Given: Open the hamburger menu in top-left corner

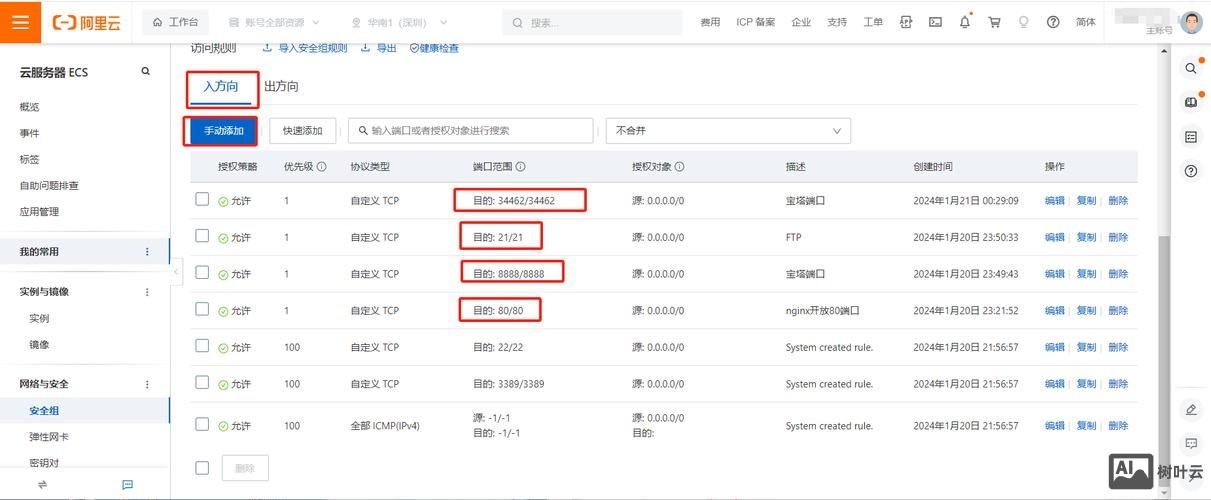Looking at the screenshot, I should click(x=20, y=21).
